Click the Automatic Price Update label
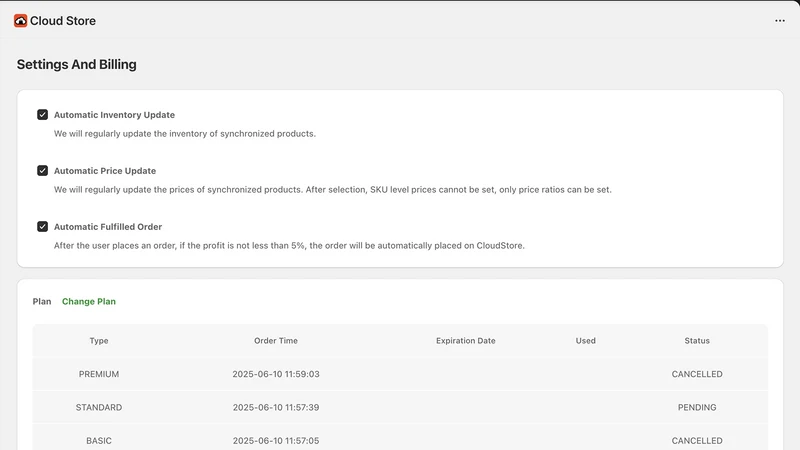Viewport: 800px width, 450px height. (105, 171)
